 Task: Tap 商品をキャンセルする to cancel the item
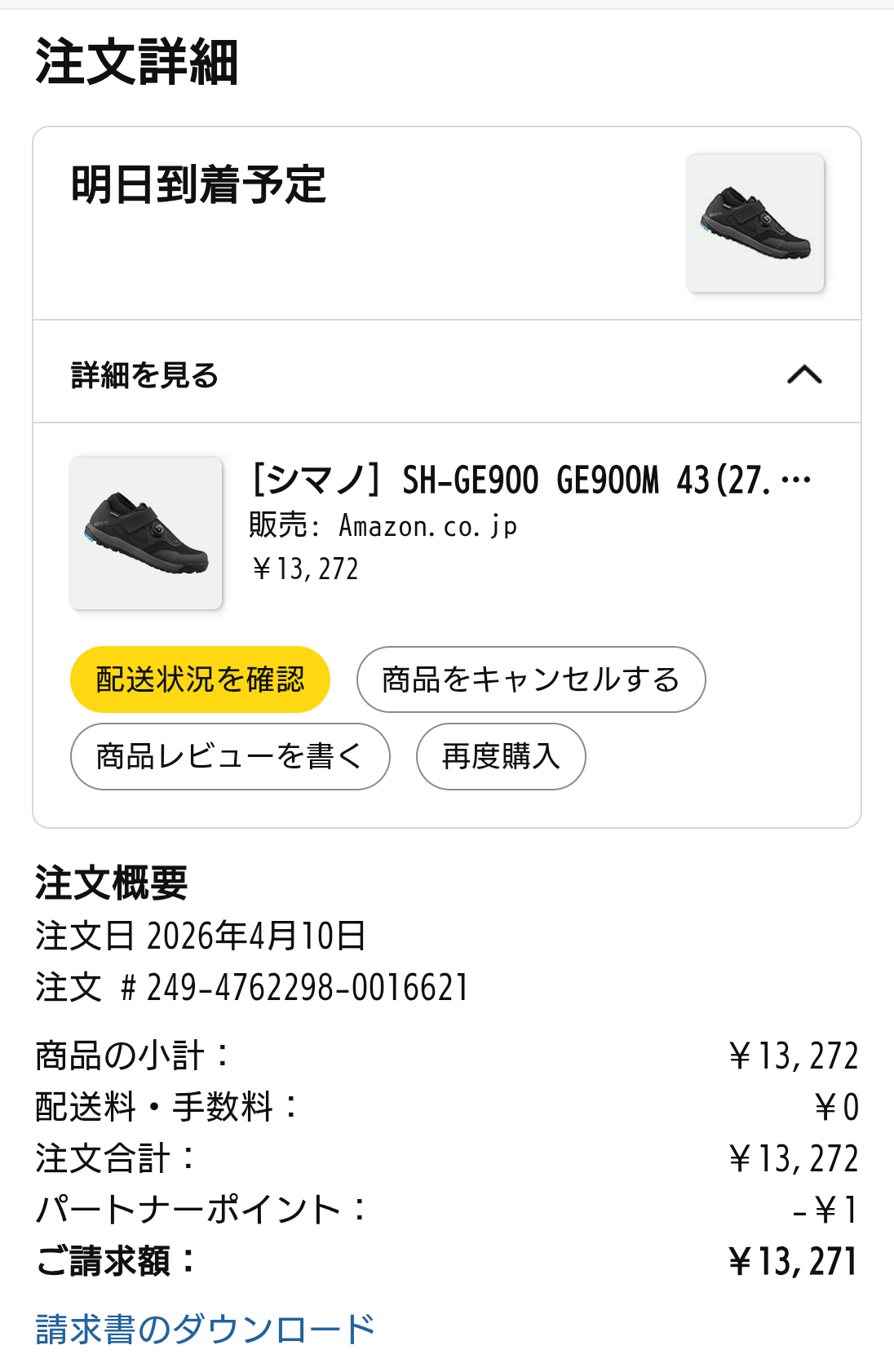pos(530,679)
